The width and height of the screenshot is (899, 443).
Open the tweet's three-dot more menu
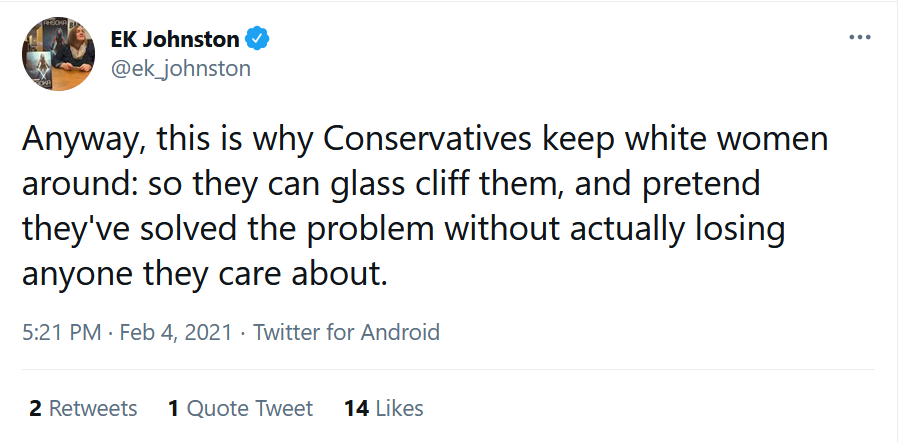tap(859, 37)
